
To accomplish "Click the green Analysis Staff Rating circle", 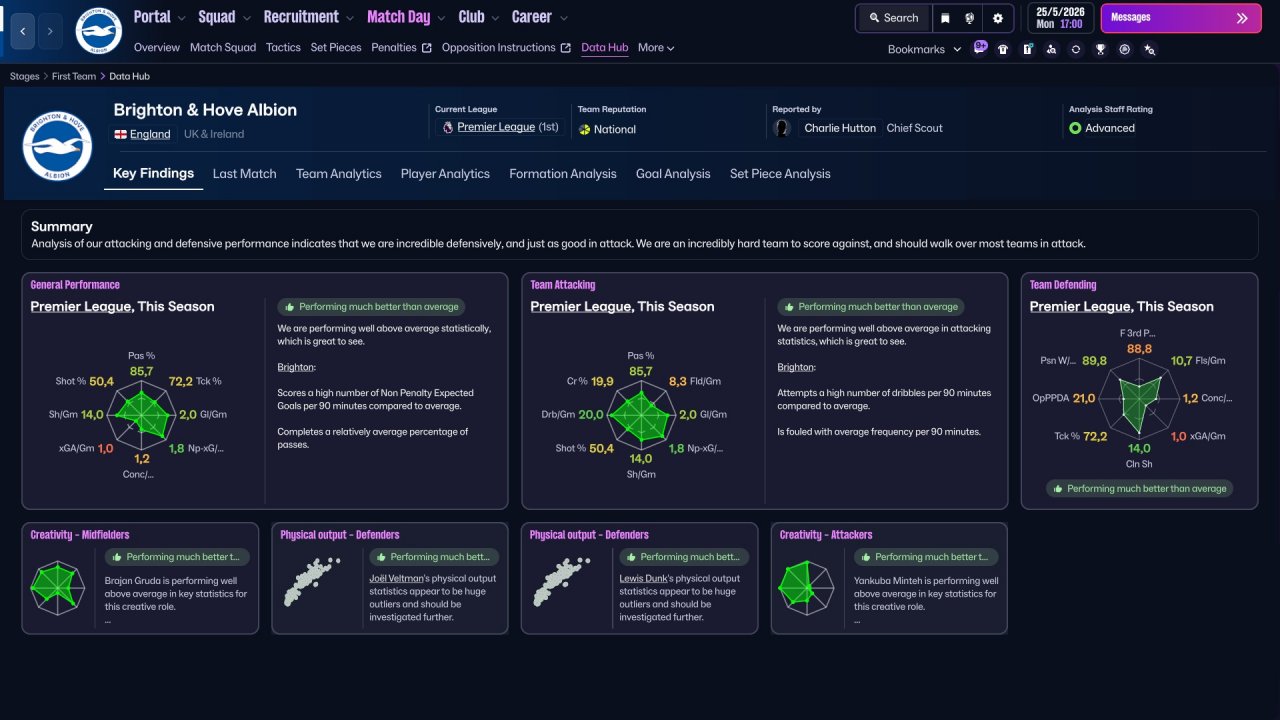I will coord(1075,128).
